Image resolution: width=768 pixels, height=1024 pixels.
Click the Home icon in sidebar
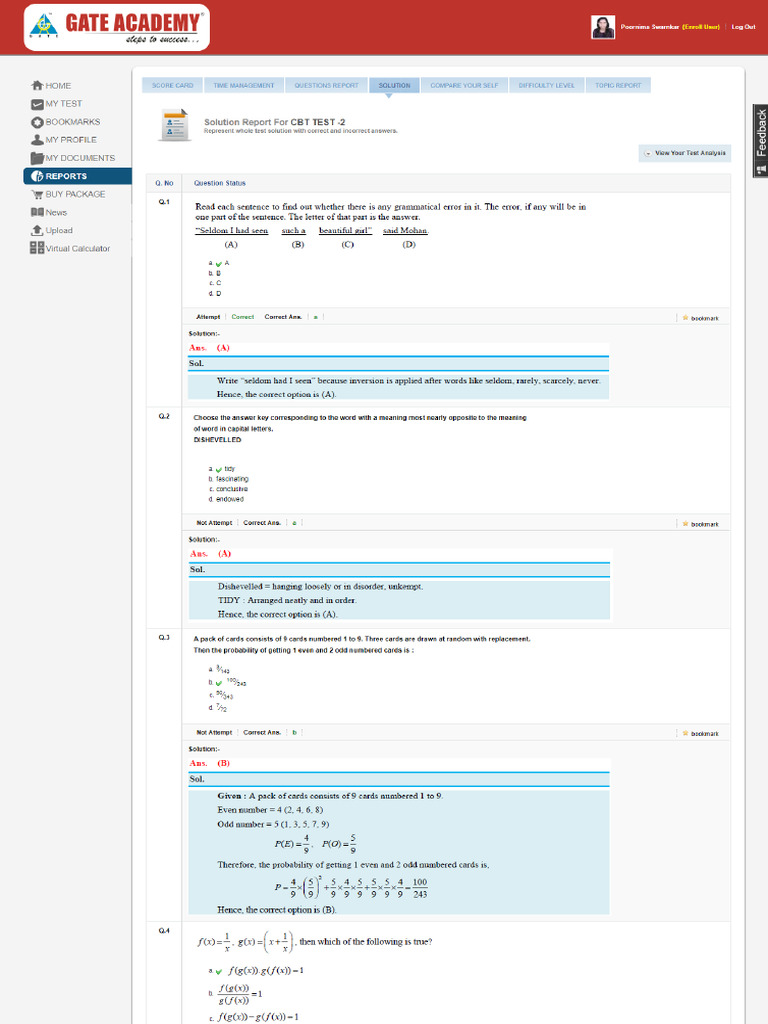click(37, 86)
